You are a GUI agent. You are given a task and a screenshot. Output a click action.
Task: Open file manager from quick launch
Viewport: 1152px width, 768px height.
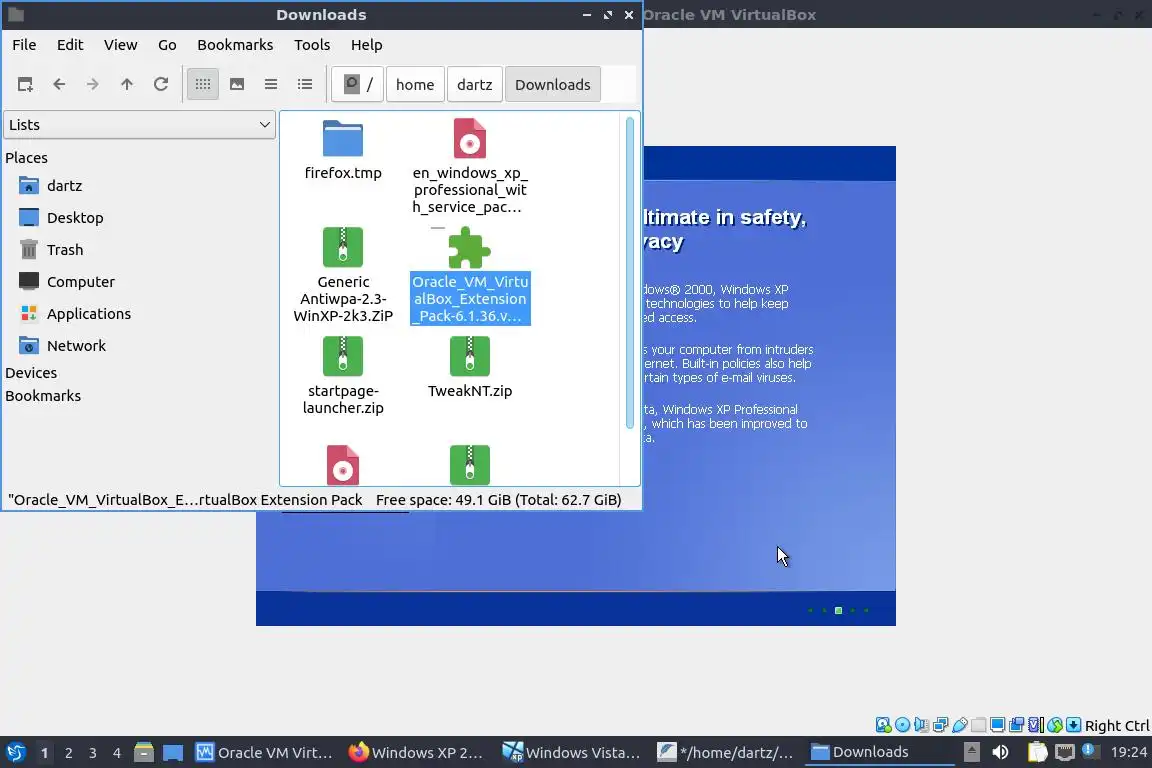(x=144, y=753)
